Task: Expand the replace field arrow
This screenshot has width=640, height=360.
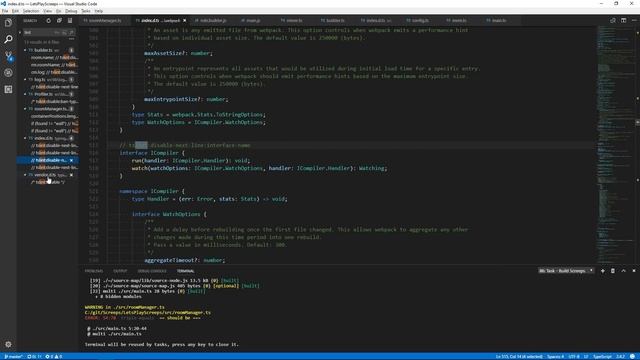Action: 20,32
